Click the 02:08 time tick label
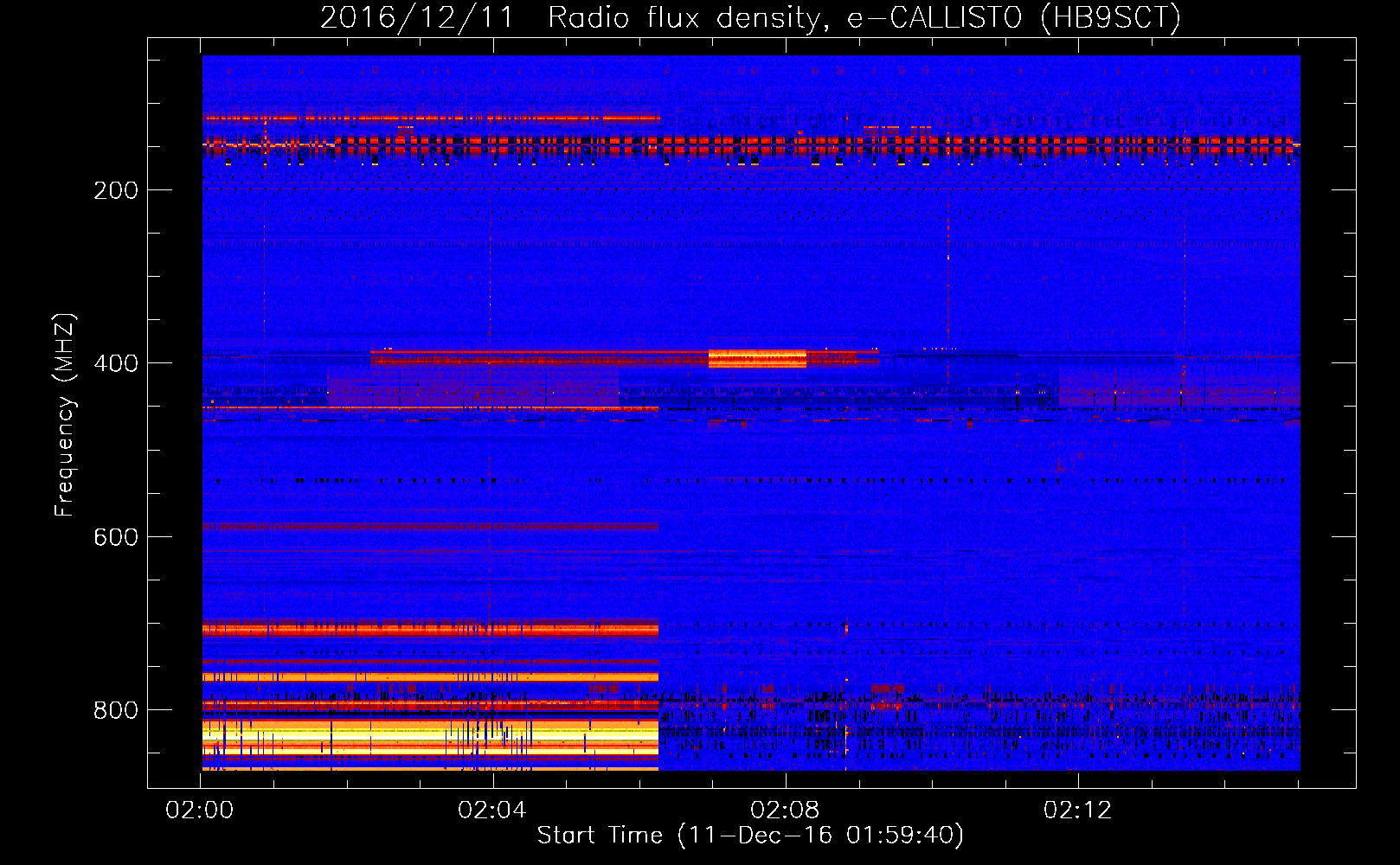The width and height of the screenshot is (1400, 865). point(785,811)
